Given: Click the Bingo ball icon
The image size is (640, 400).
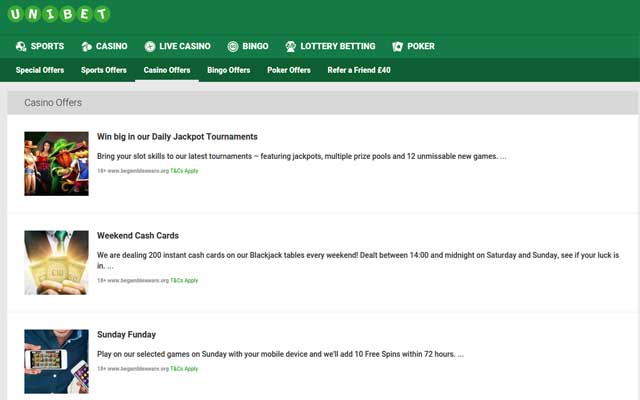Looking at the screenshot, I should pyautogui.click(x=233, y=47).
